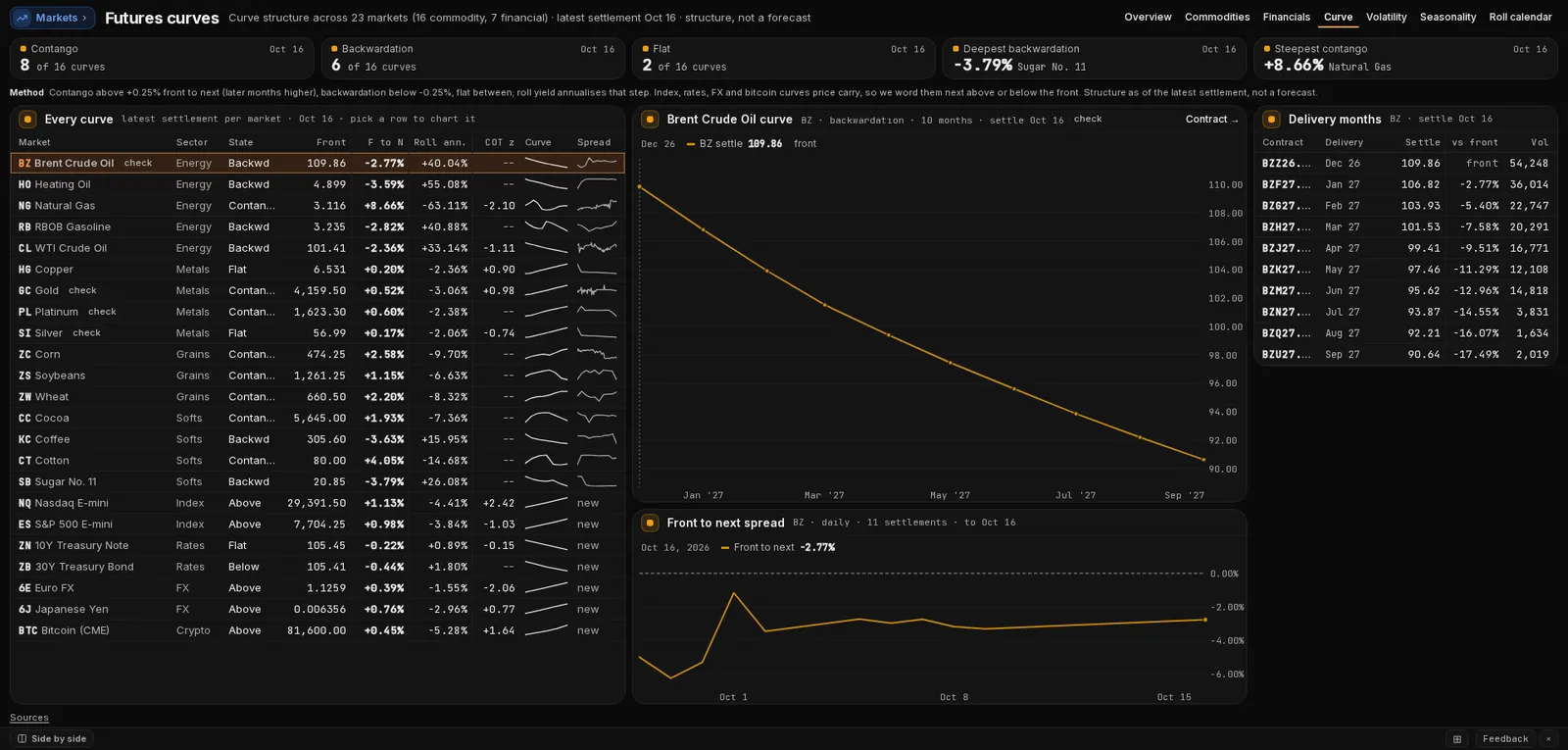Click the WTI Crude Oil curve sparkline
The width and height of the screenshot is (1568, 750).
pos(546,248)
